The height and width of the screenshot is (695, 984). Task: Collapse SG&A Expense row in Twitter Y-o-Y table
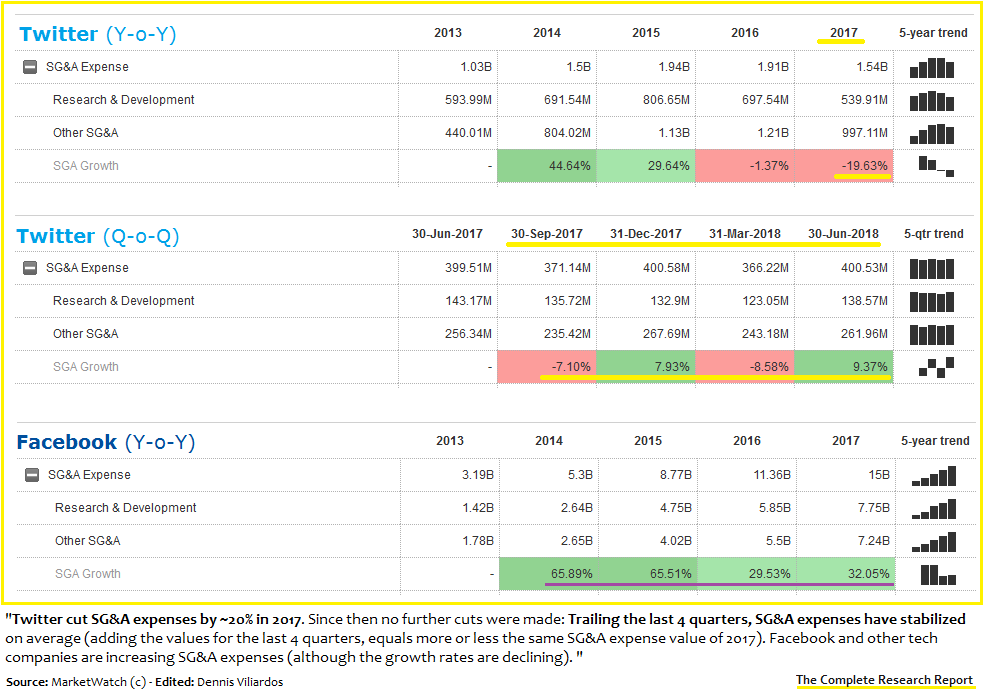tap(29, 67)
